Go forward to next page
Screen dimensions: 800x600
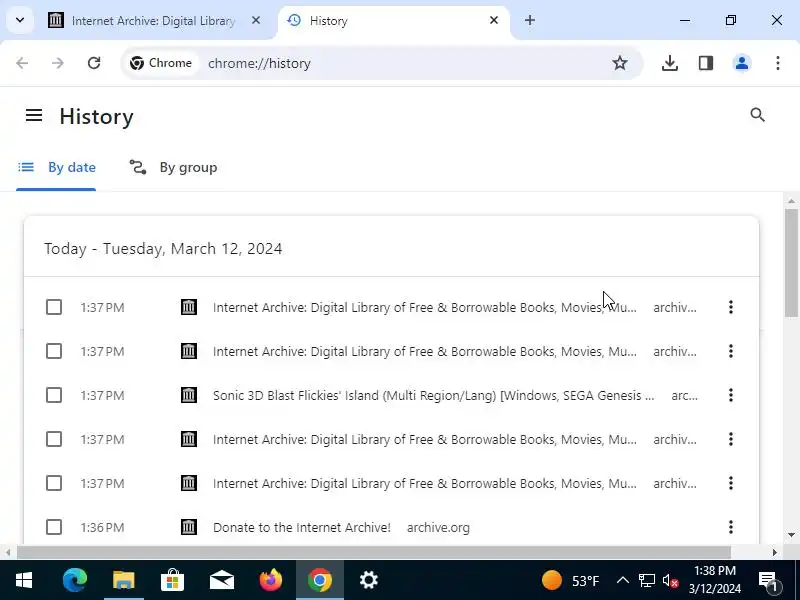pyautogui.click(x=58, y=63)
